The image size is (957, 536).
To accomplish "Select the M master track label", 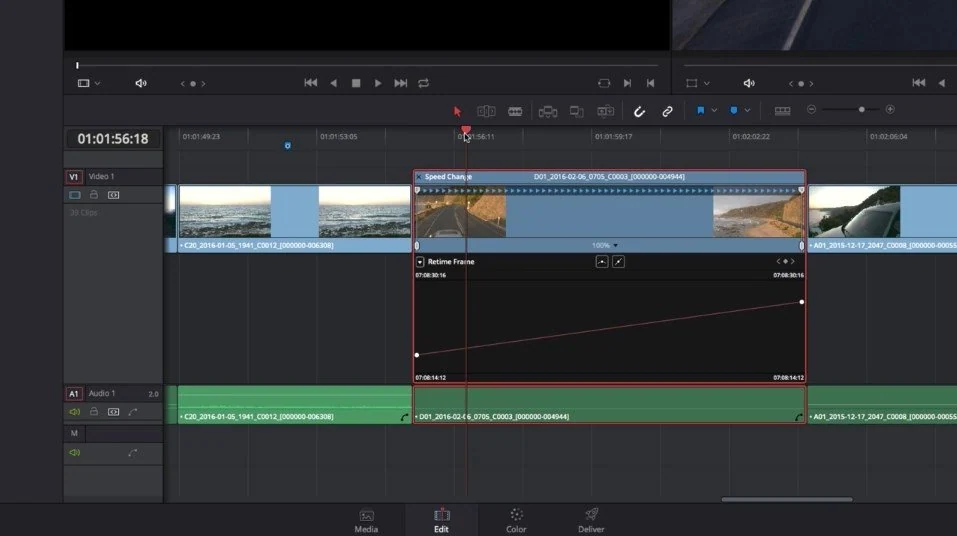I will [x=74, y=433].
